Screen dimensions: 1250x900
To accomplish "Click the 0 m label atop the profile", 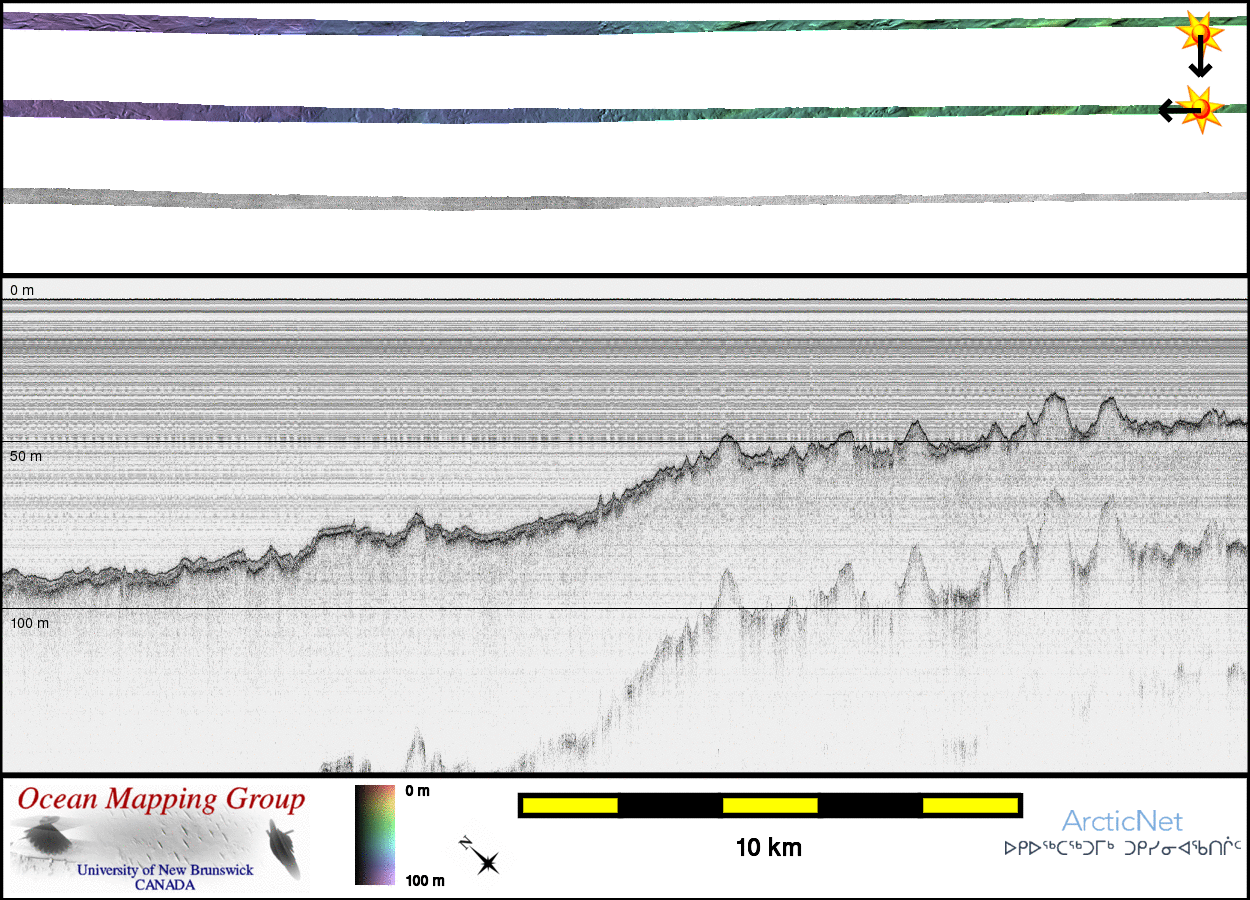I will pyautogui.click(x=22, y=290).
